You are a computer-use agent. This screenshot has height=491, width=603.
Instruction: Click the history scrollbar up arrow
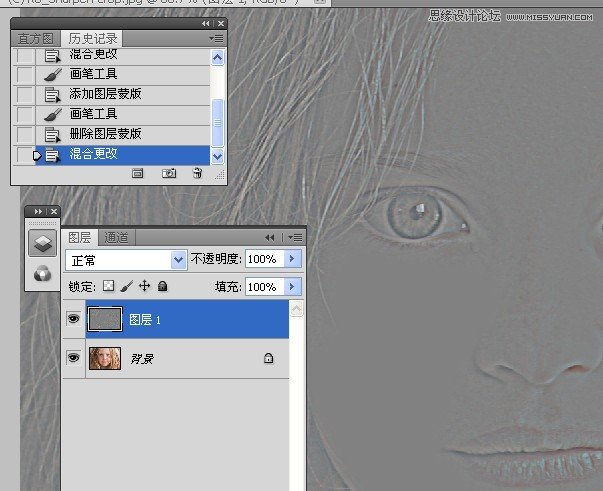coord(217,58)
